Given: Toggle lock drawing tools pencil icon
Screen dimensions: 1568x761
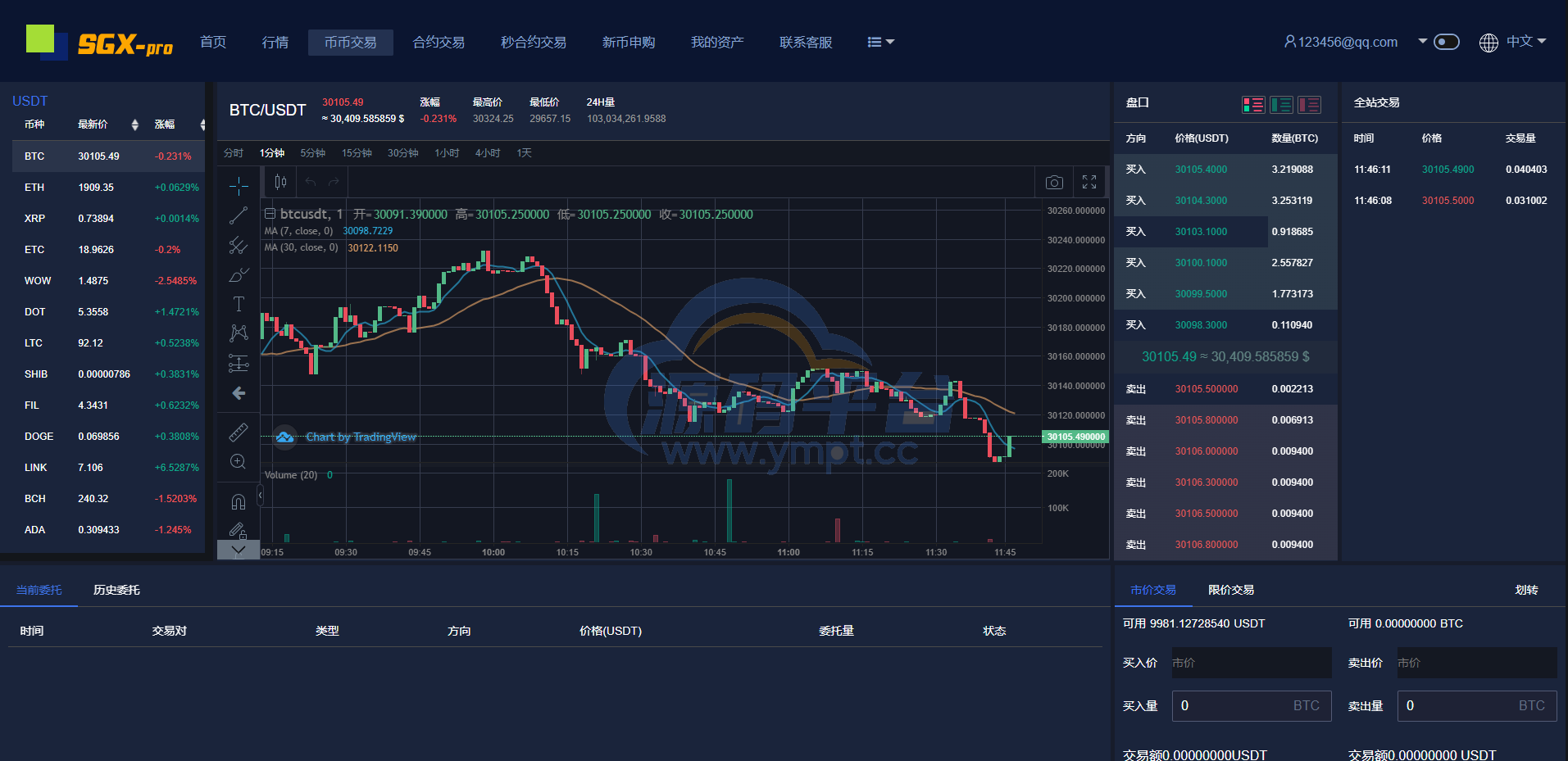Looking at the screenshot, I should click(x=239, y=531).
